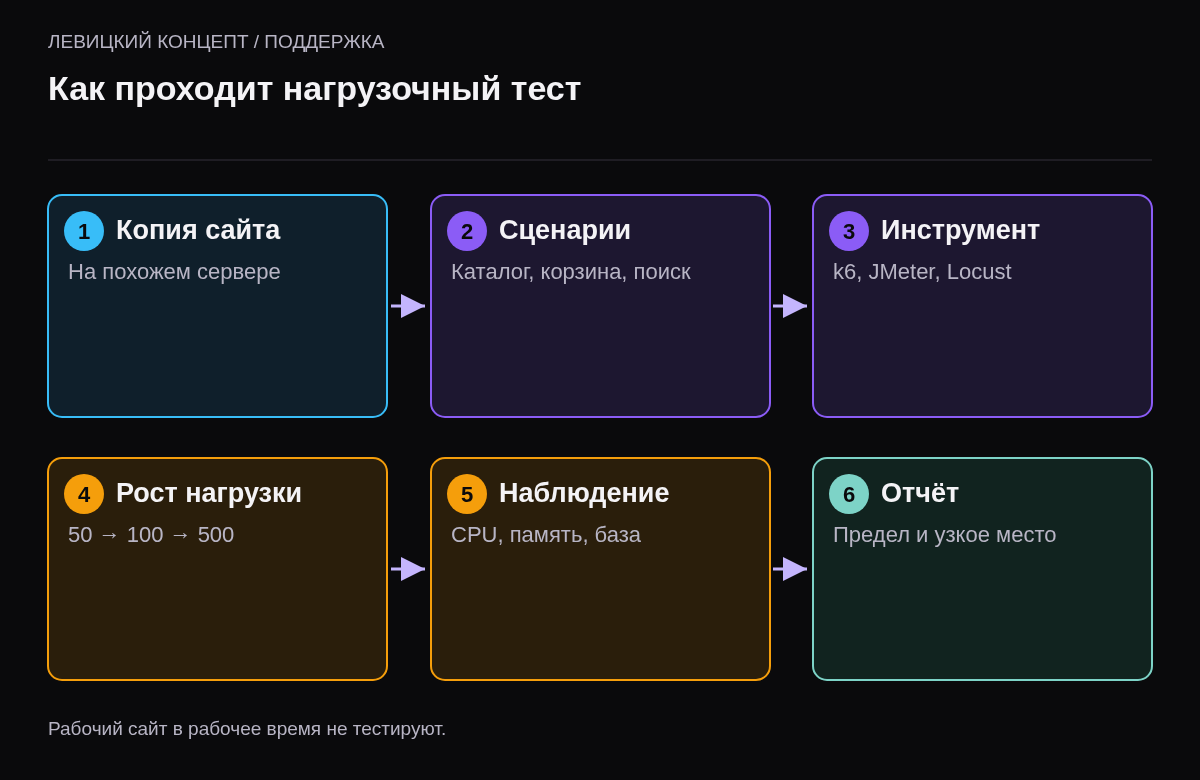Select the «Отчёт» card title
This screenshot has height=780, width=1200.
(x=920, y=493)
